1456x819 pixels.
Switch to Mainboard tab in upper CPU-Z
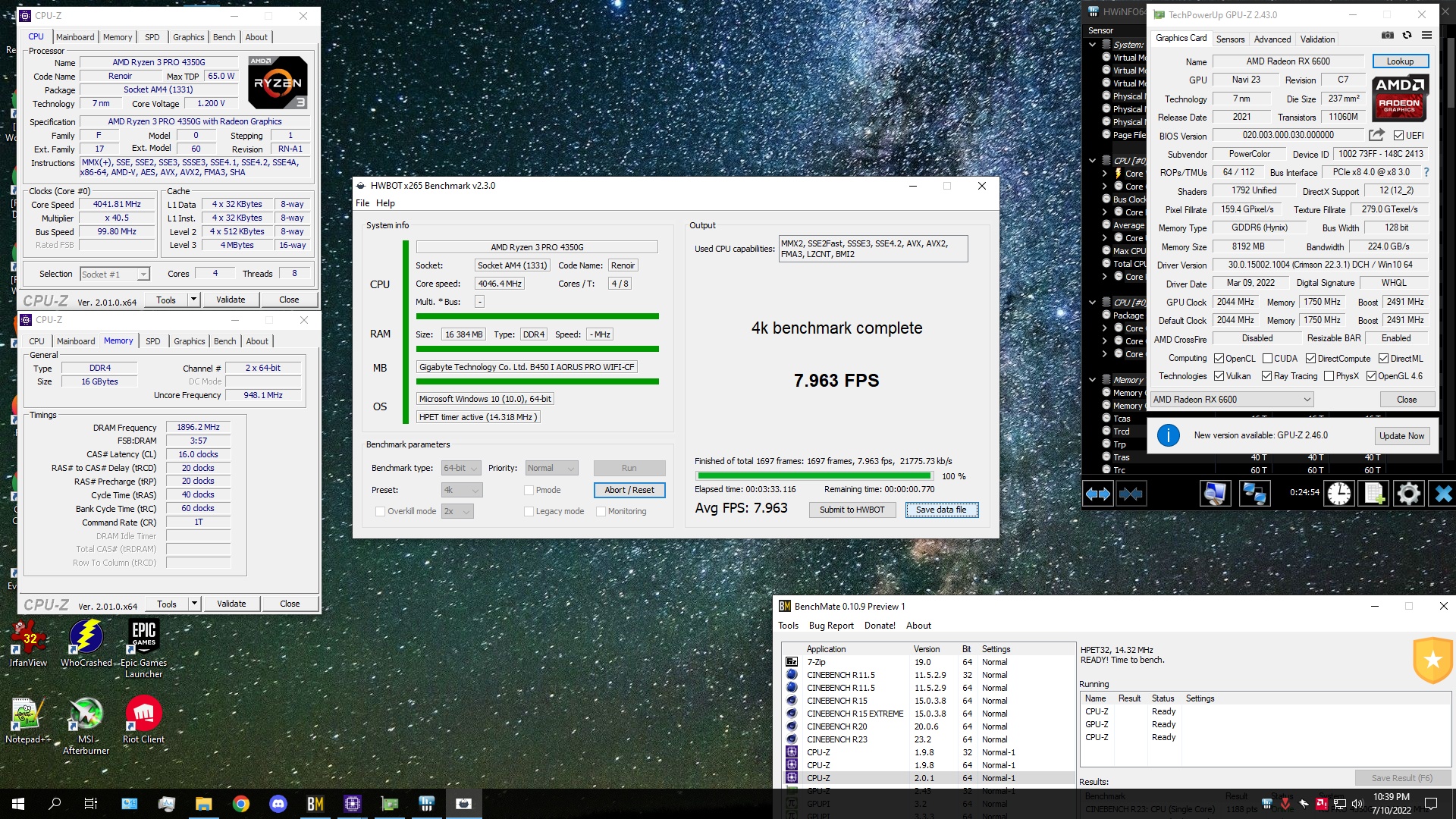tap(75, 37)
